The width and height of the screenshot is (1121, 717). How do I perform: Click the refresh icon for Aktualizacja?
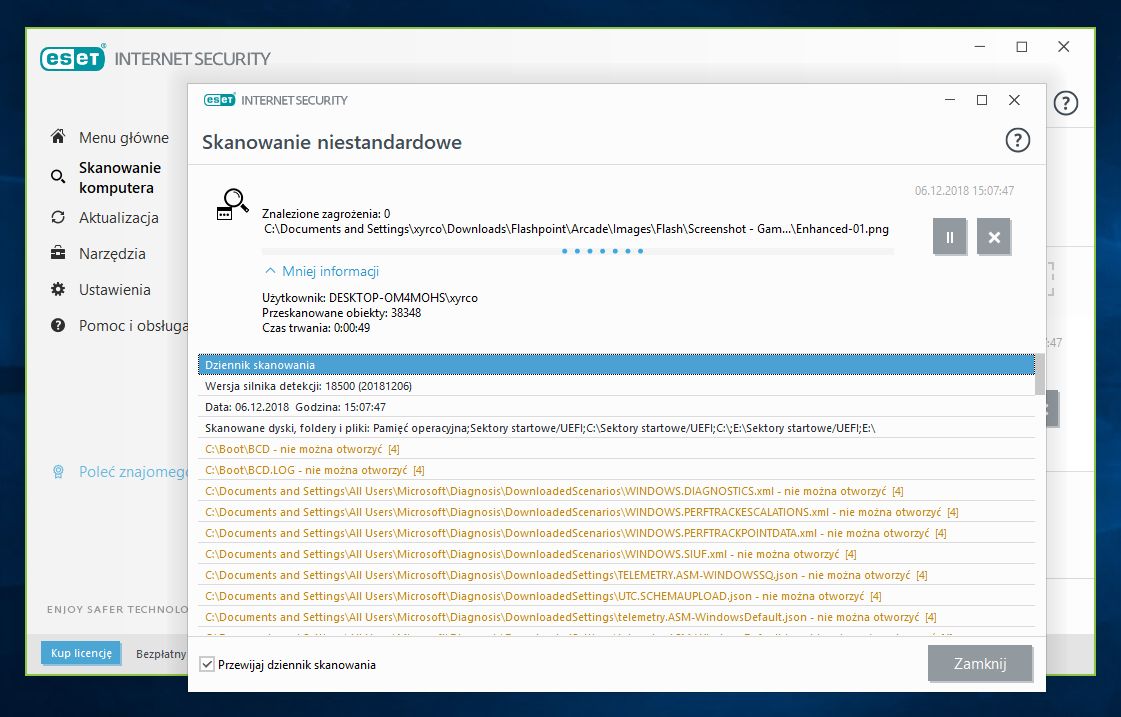click(58, 217)
